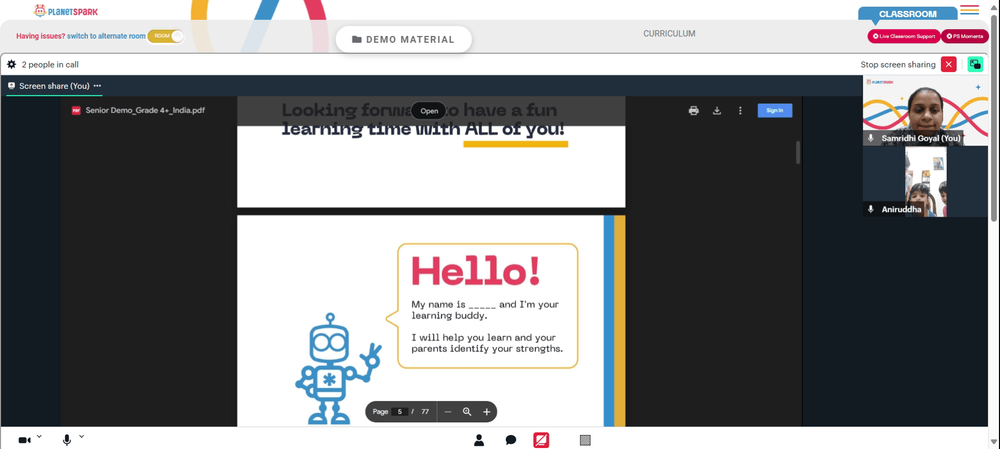The width and height of the screenshot is (1000, 449).
Task: Print the PDF using the printer icon
Action: click(693, 110)
